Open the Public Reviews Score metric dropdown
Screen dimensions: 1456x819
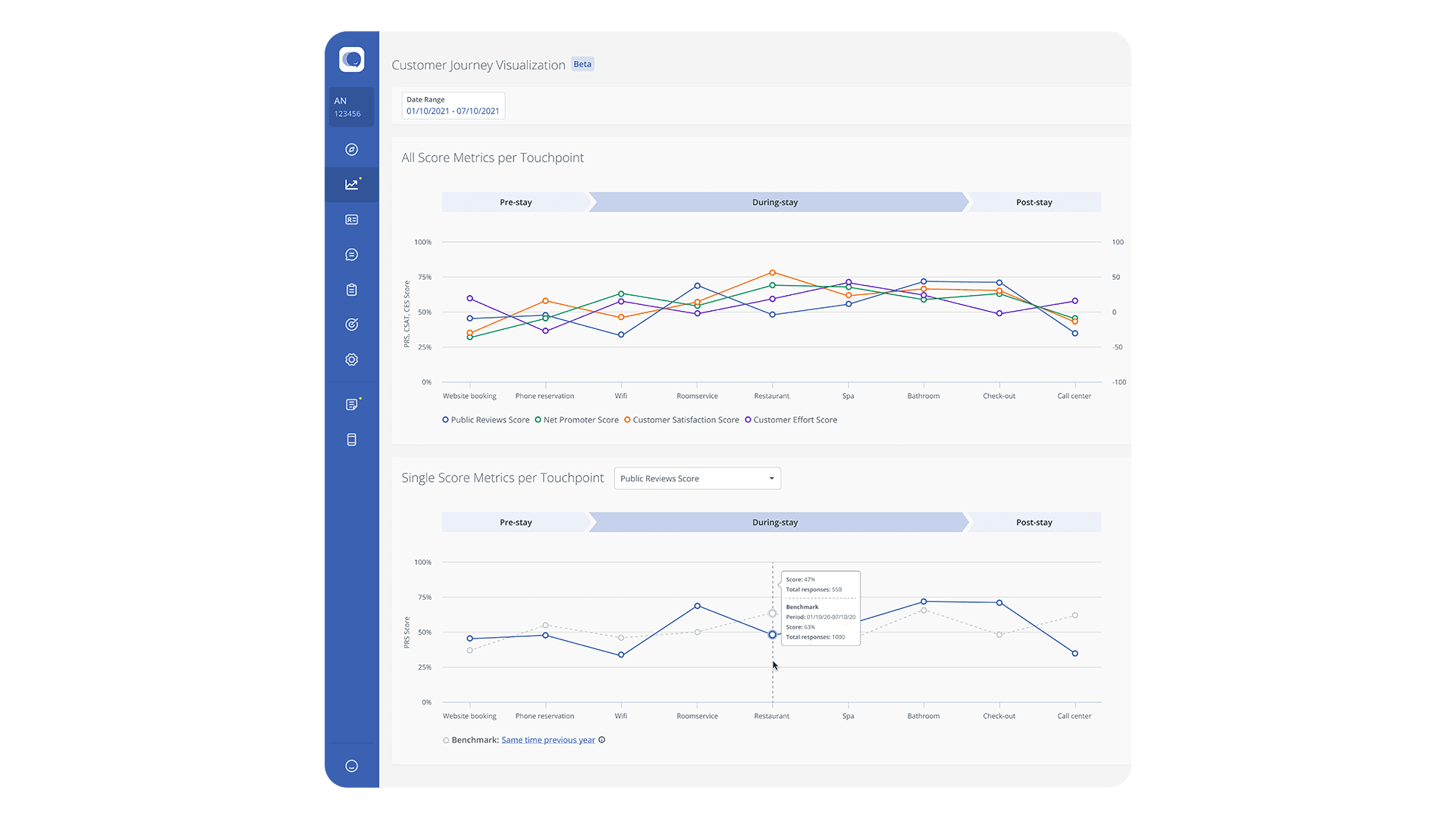click(x=696, y=478)
